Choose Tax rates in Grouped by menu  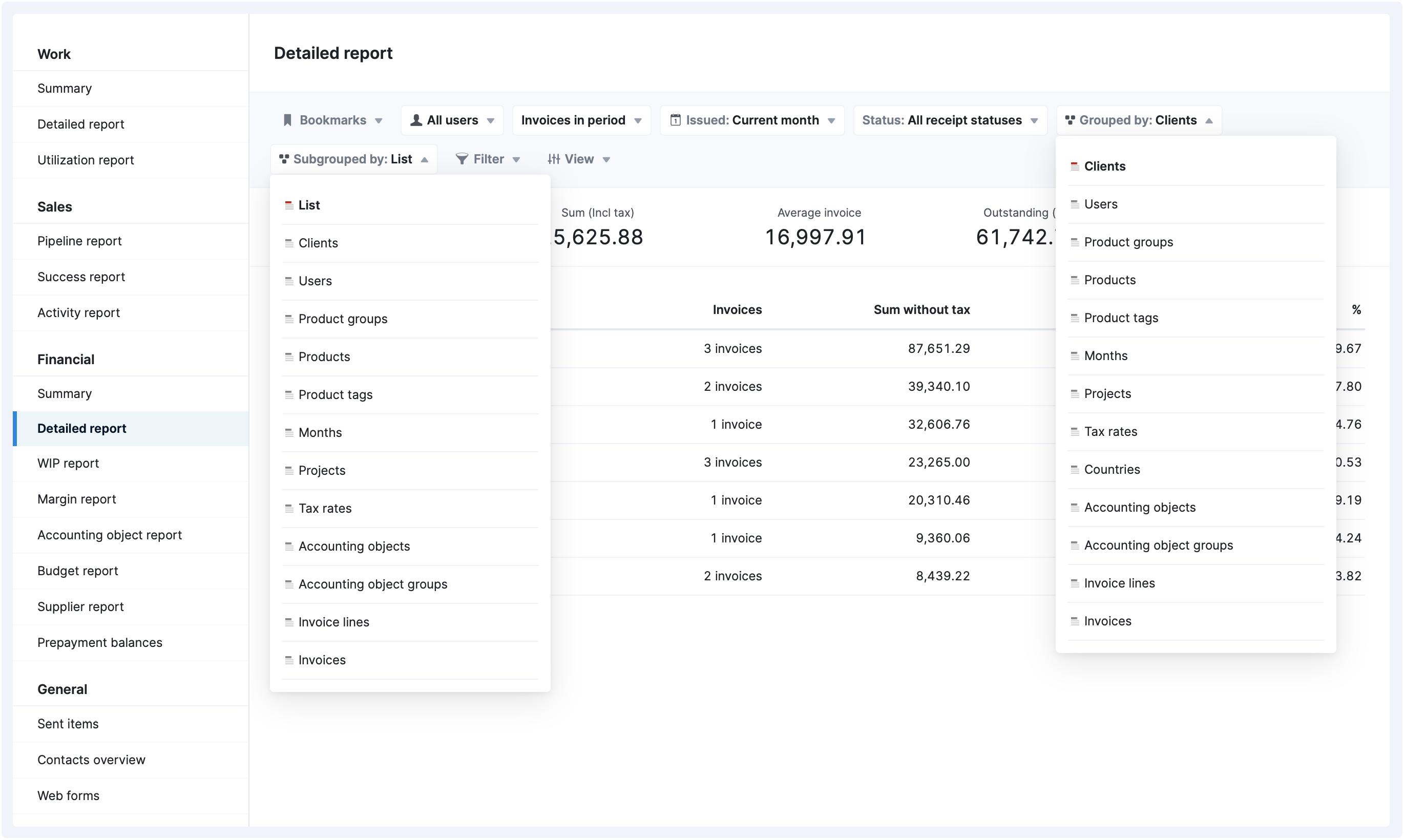point(1195,431)
